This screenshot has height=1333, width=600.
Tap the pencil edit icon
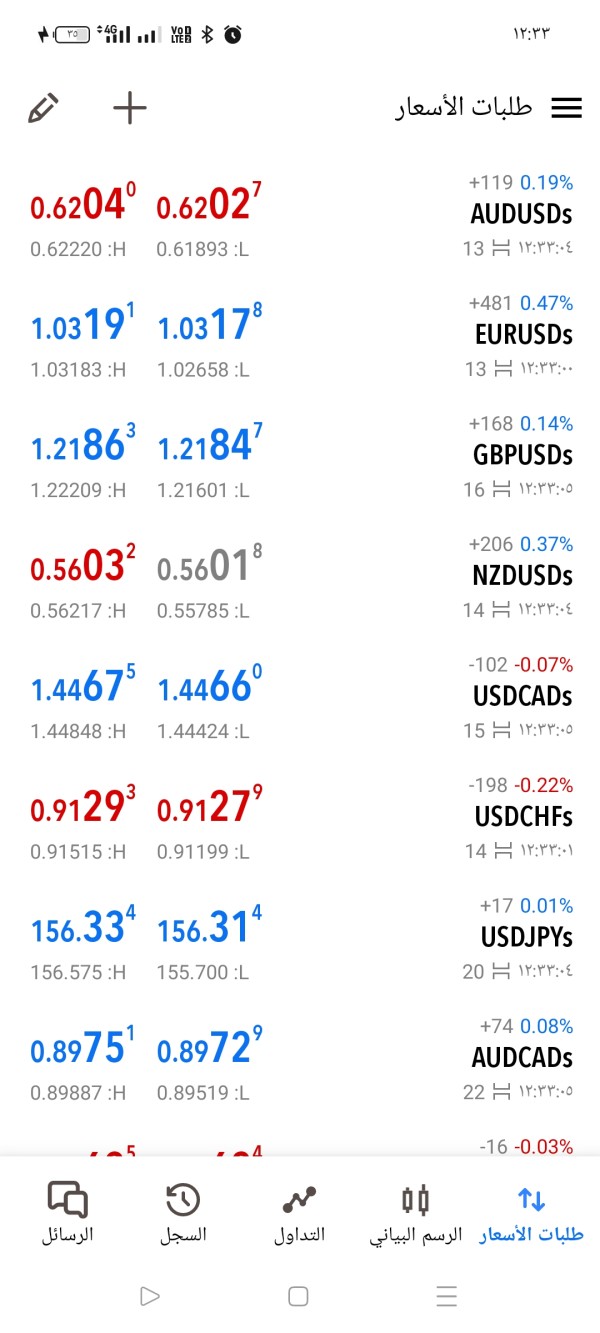pyautogui.click(x=43, y=108)
